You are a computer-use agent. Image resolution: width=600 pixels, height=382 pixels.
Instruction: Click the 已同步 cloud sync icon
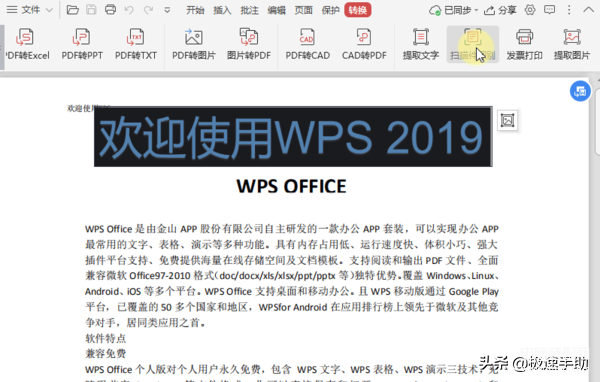coord(435,10)
